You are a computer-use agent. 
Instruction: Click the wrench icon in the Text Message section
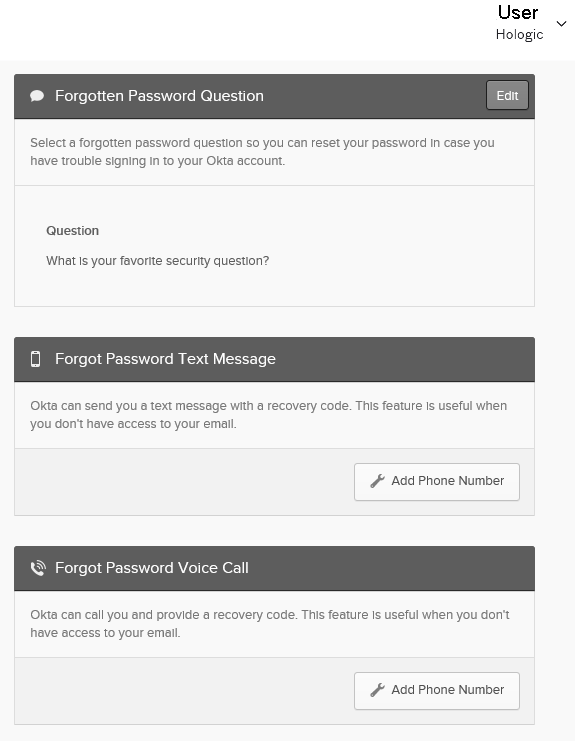coord(377,481)
